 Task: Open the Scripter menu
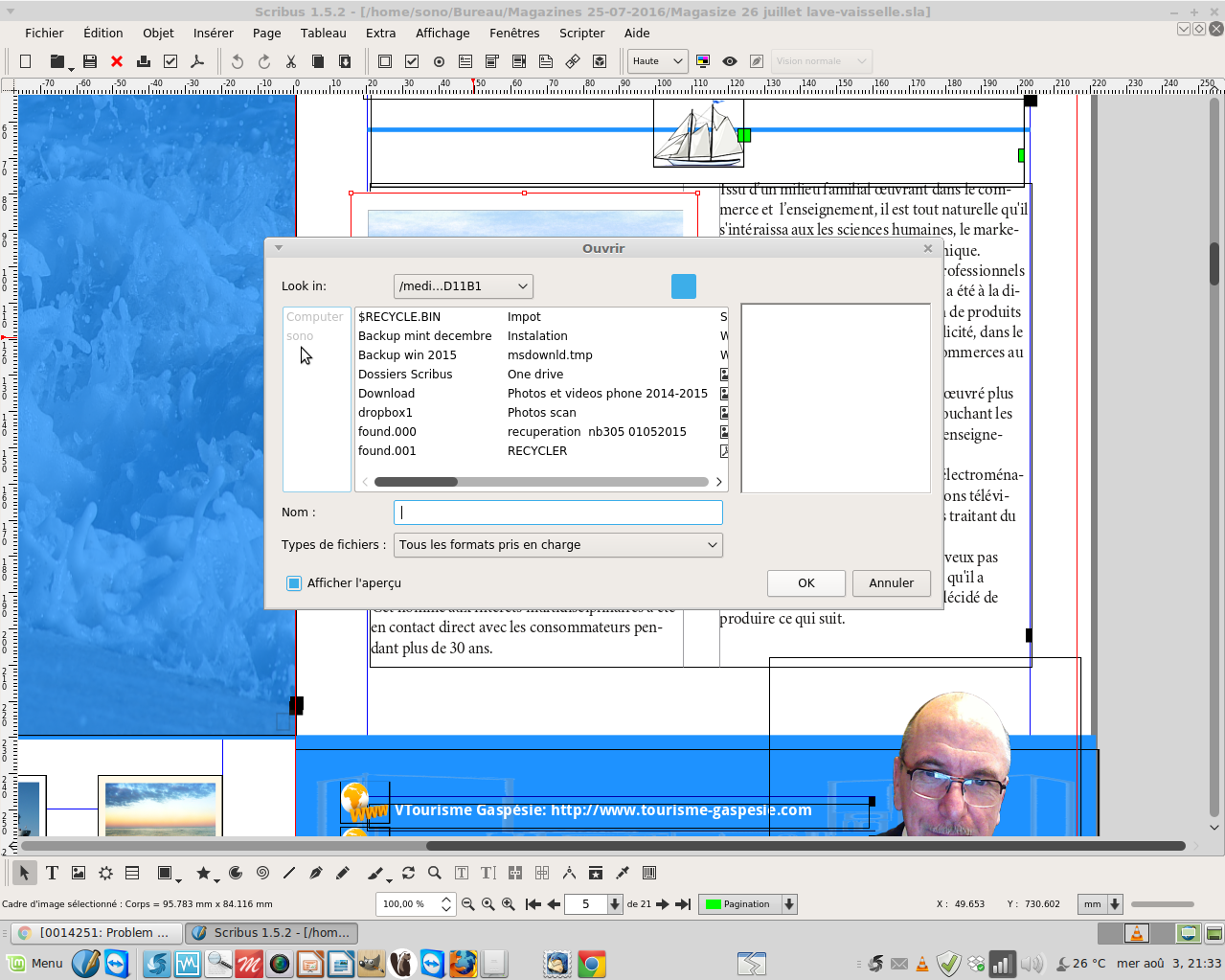(581, 33)
